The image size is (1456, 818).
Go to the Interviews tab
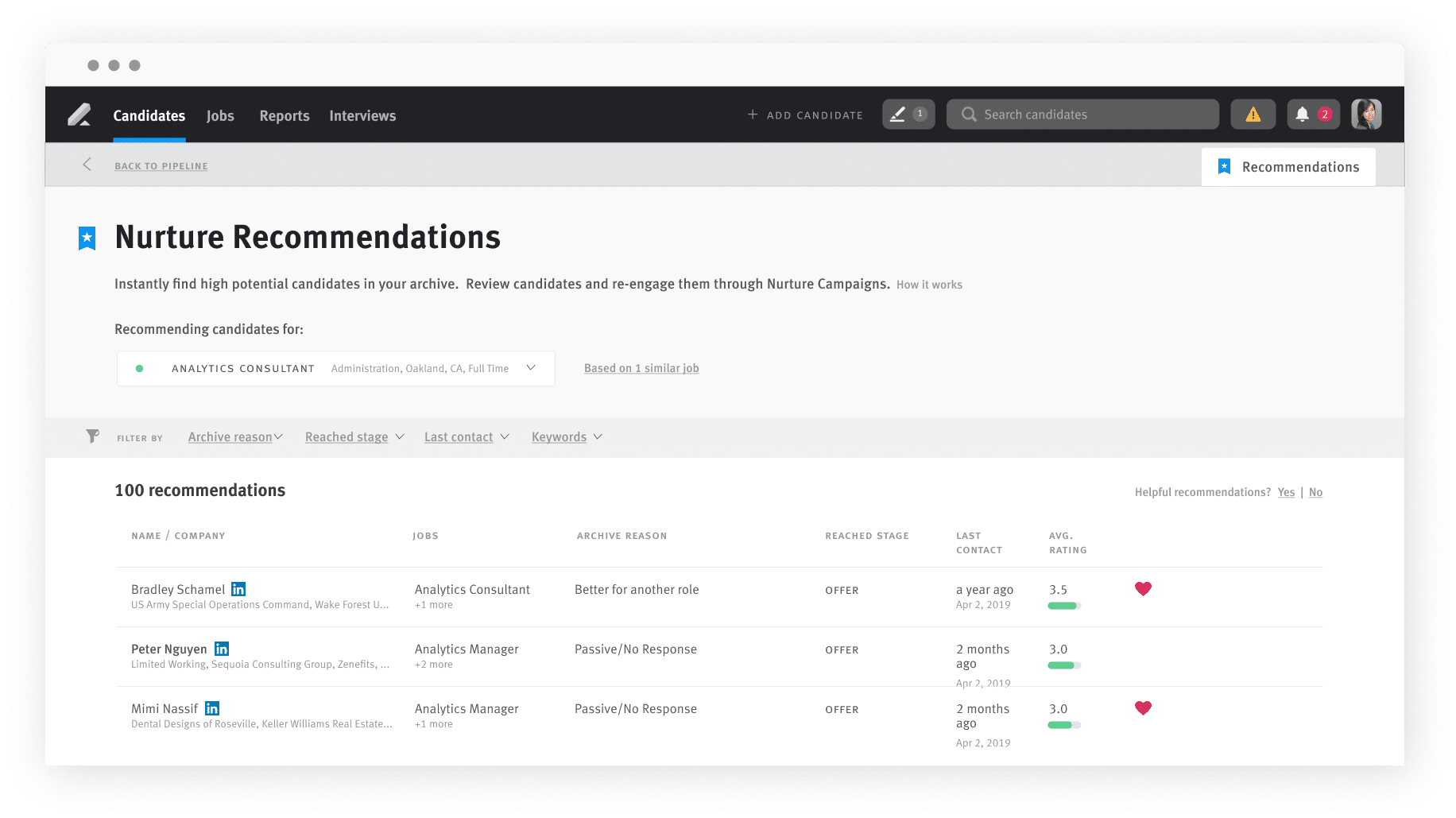362,116
